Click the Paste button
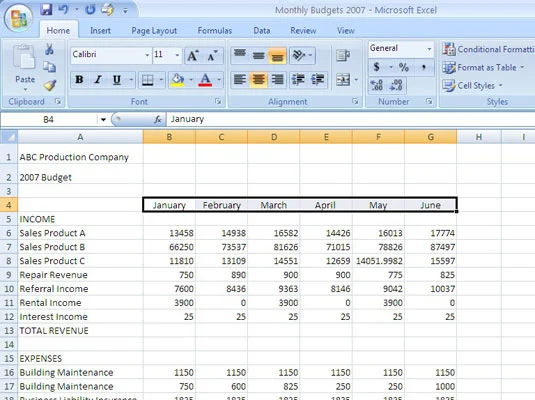The image size is (535, 400). [25, 67]
